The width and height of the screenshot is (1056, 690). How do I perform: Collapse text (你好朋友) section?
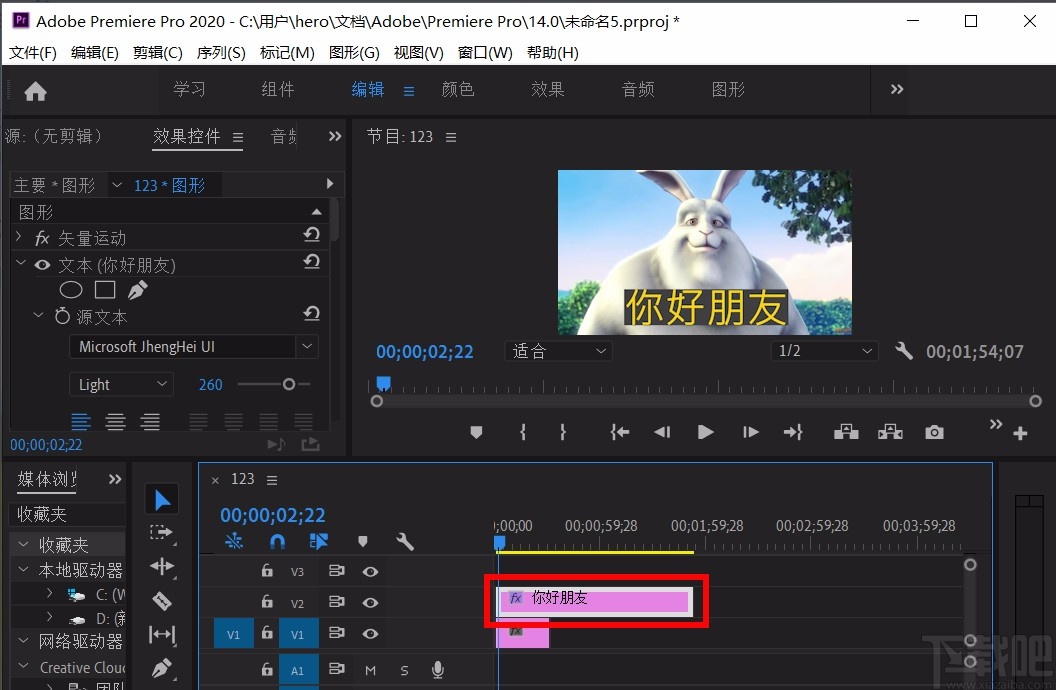pos(20,263)
